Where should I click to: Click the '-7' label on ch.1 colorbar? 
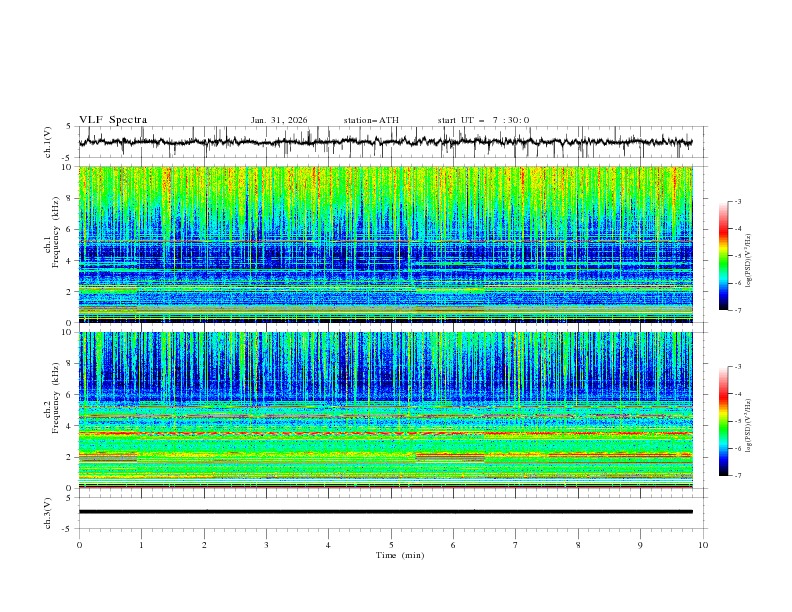[737, 310]
